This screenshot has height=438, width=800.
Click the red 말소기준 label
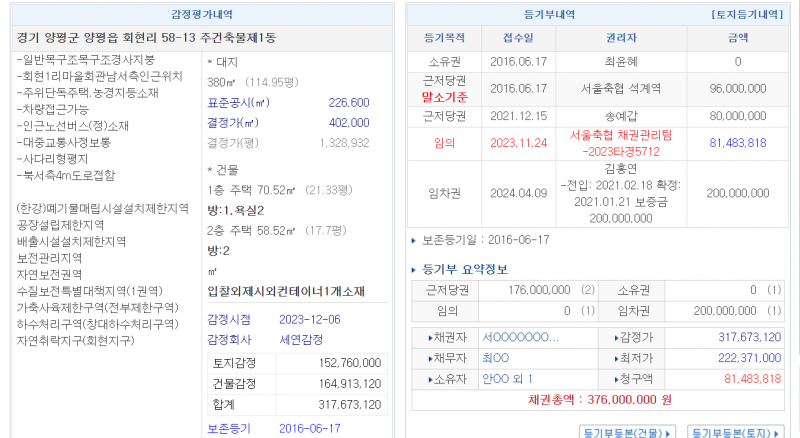click(x=445, y=98)
